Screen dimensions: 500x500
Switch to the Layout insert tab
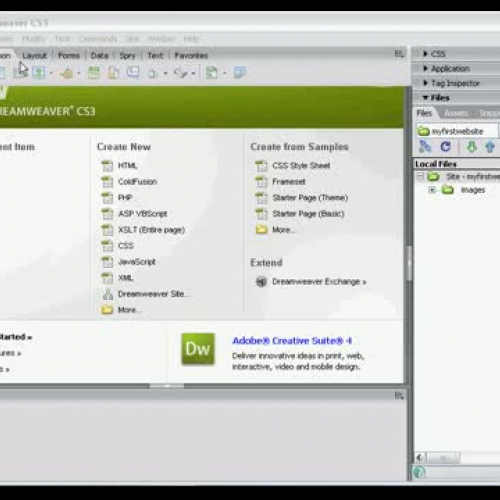pyautogui.click(x=35, y=56)
